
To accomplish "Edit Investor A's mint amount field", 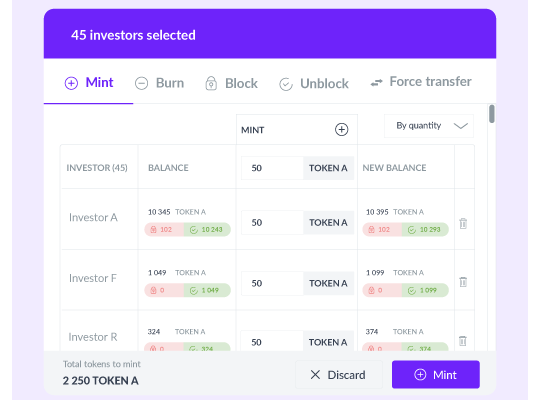I will pos(272,223).
